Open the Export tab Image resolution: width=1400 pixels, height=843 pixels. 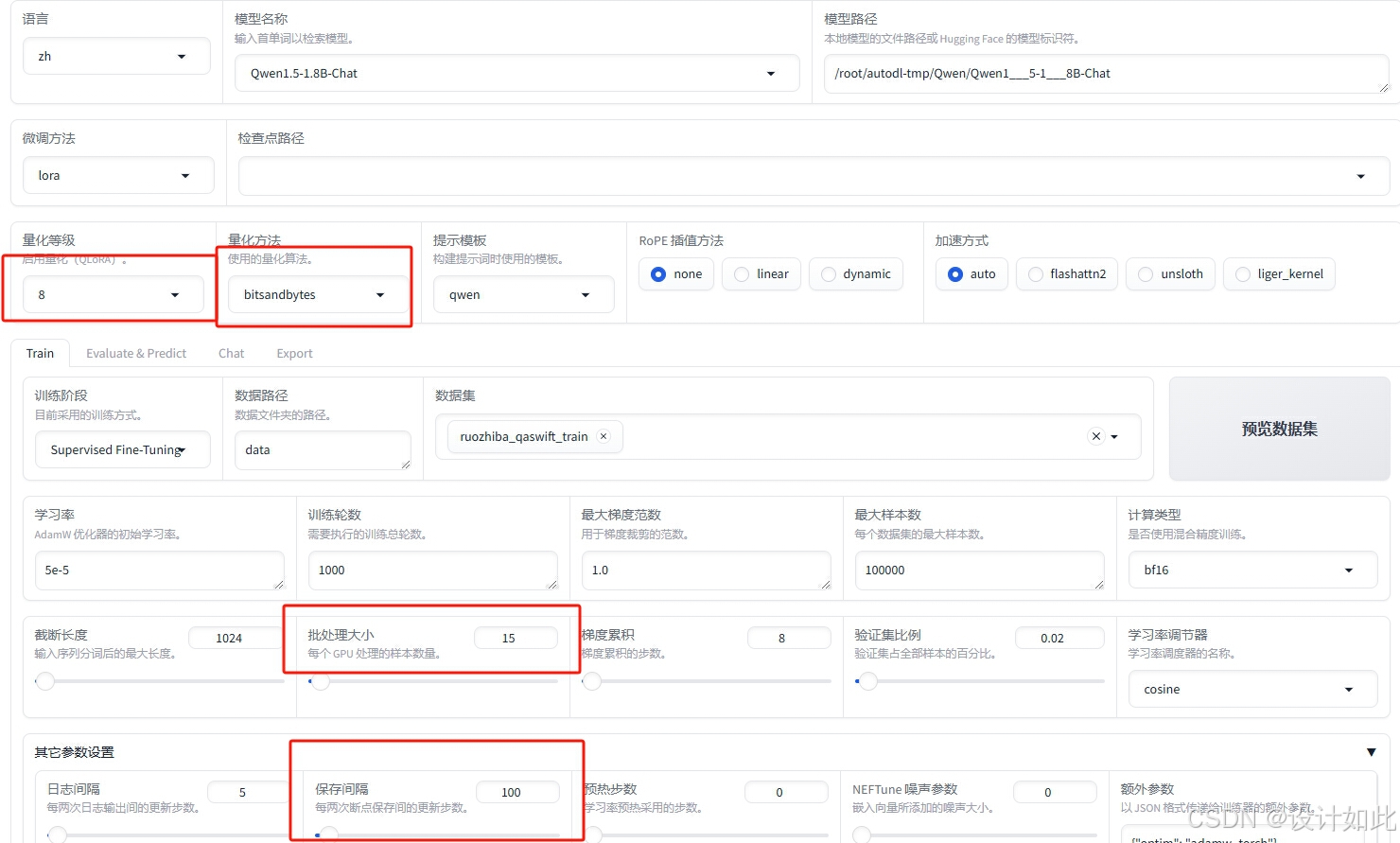click(x=294, y=353)
